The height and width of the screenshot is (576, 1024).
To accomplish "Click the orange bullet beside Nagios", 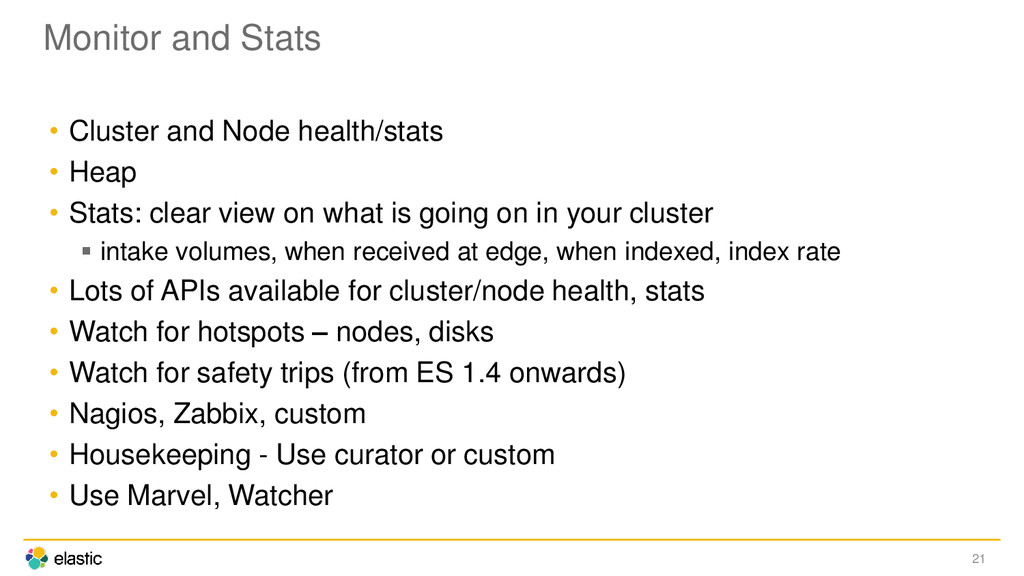I will 54,414.
